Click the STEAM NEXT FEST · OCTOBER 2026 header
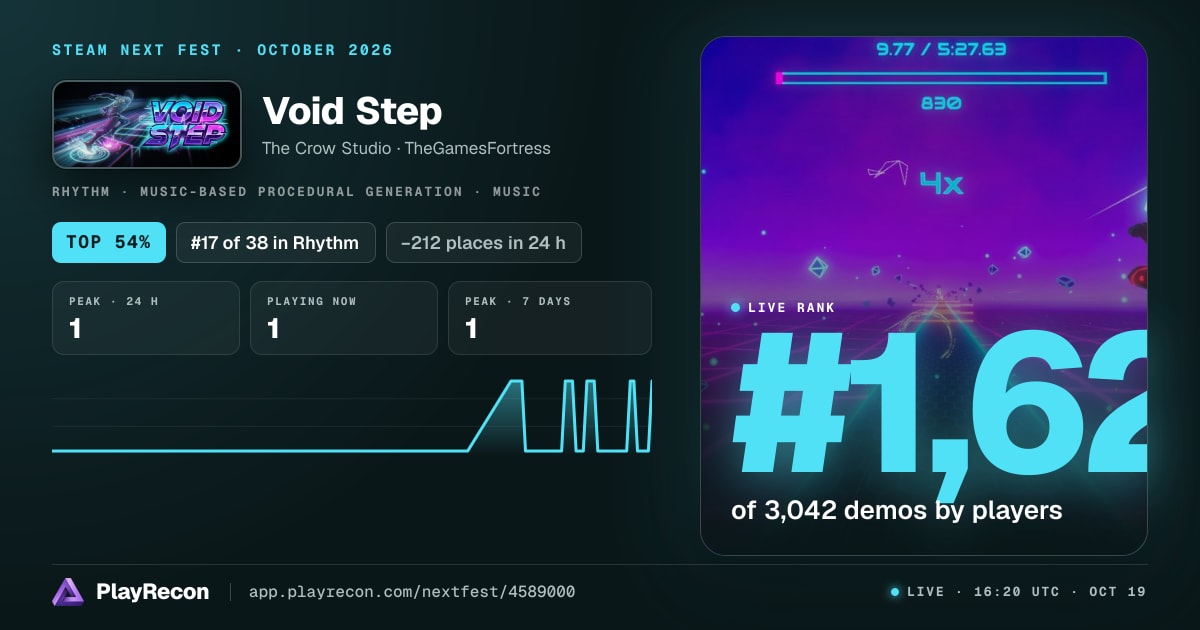Screen dimensions: 1200x630 pyautogui.click(x=223, y=50)
